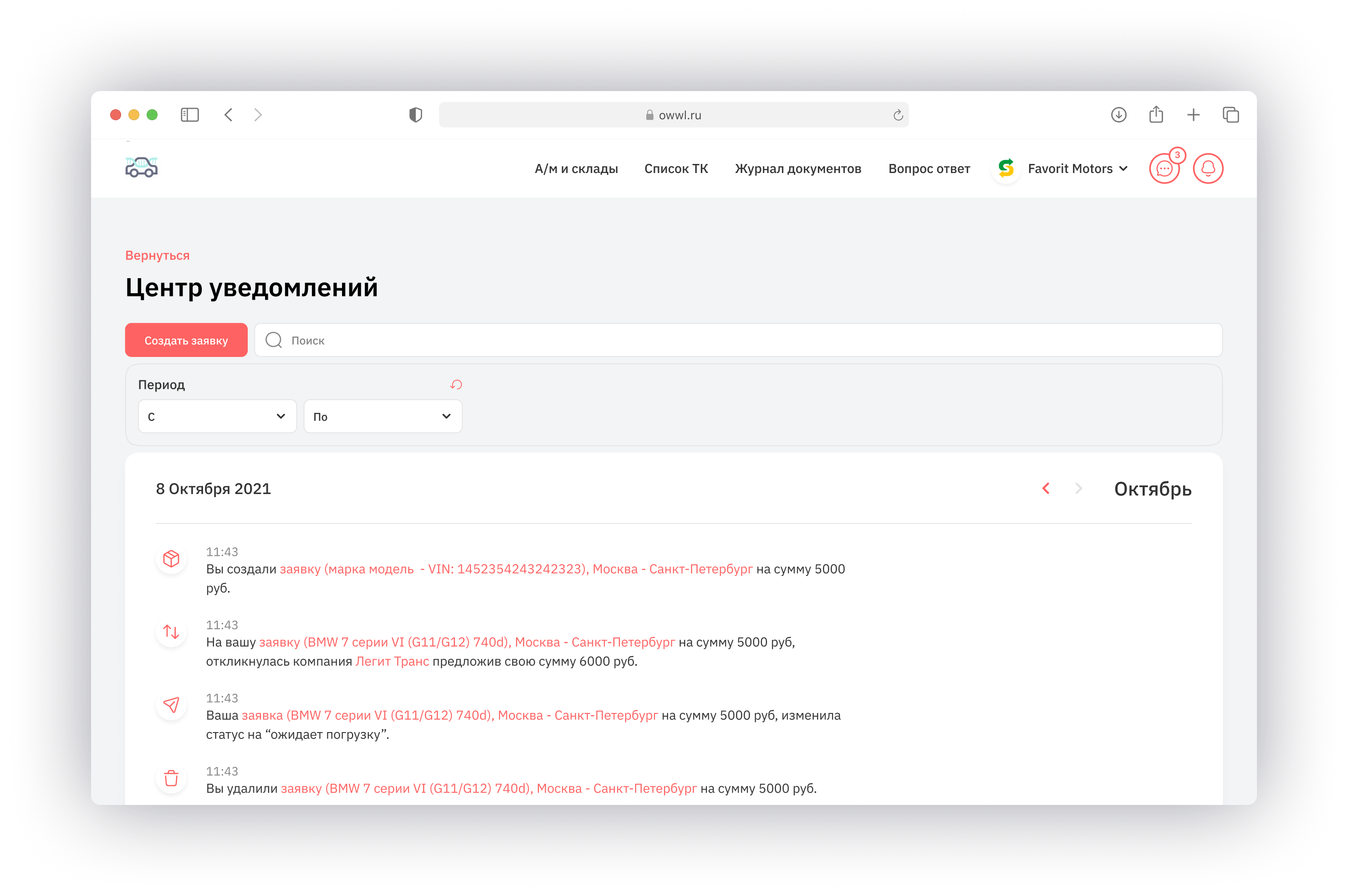Open the created request link with VIN 1452354243242323
Viewport: 1348px width, 896px height.
(516, 569)
